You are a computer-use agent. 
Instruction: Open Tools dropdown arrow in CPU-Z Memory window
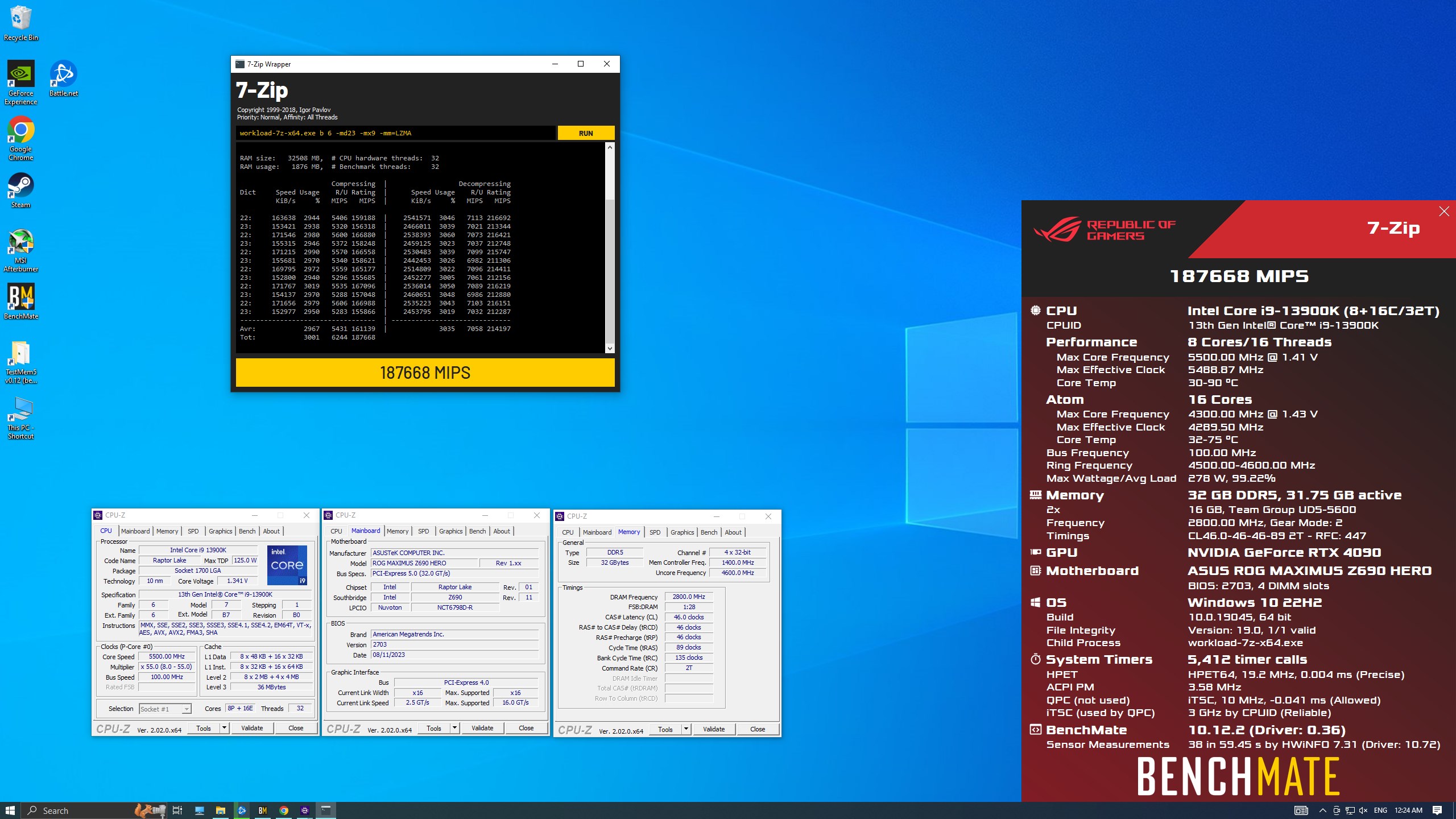[x=686, y=729]
